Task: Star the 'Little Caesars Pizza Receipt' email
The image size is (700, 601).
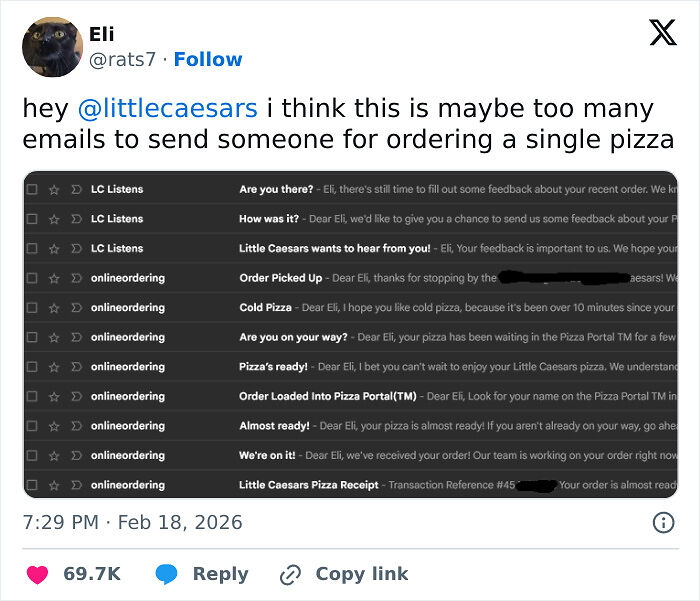Action: click(x=53, y=485)
